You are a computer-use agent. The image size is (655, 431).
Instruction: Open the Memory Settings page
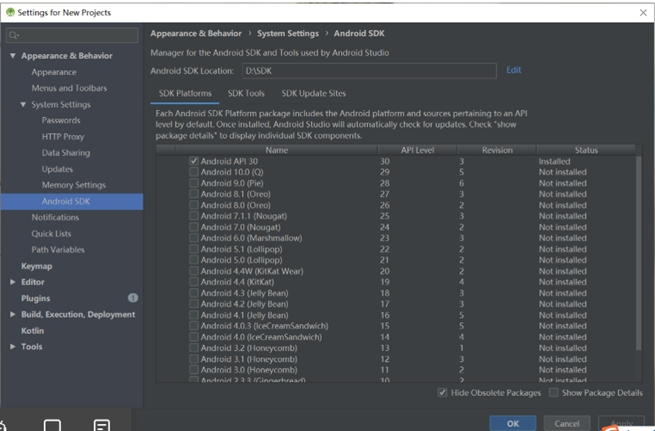point(74,185)
